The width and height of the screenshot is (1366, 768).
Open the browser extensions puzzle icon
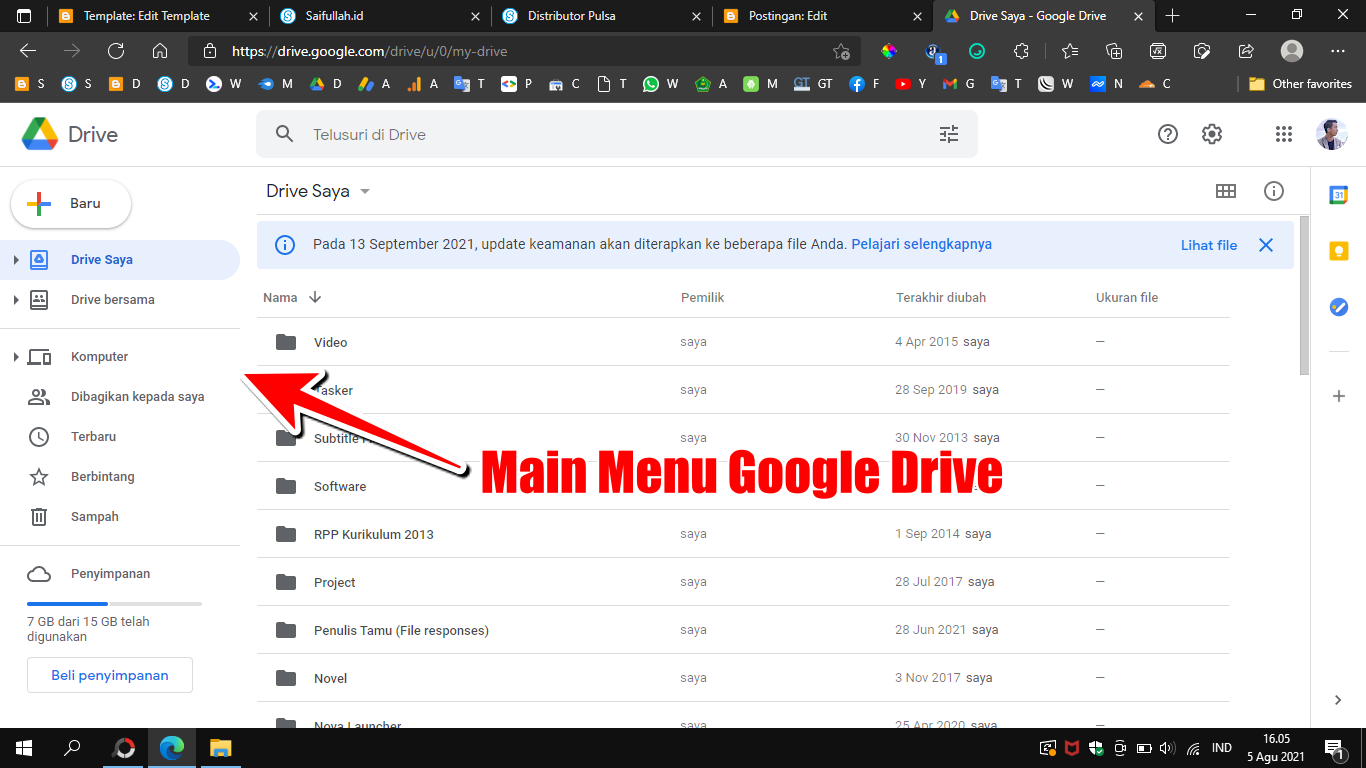(1021, 51)
